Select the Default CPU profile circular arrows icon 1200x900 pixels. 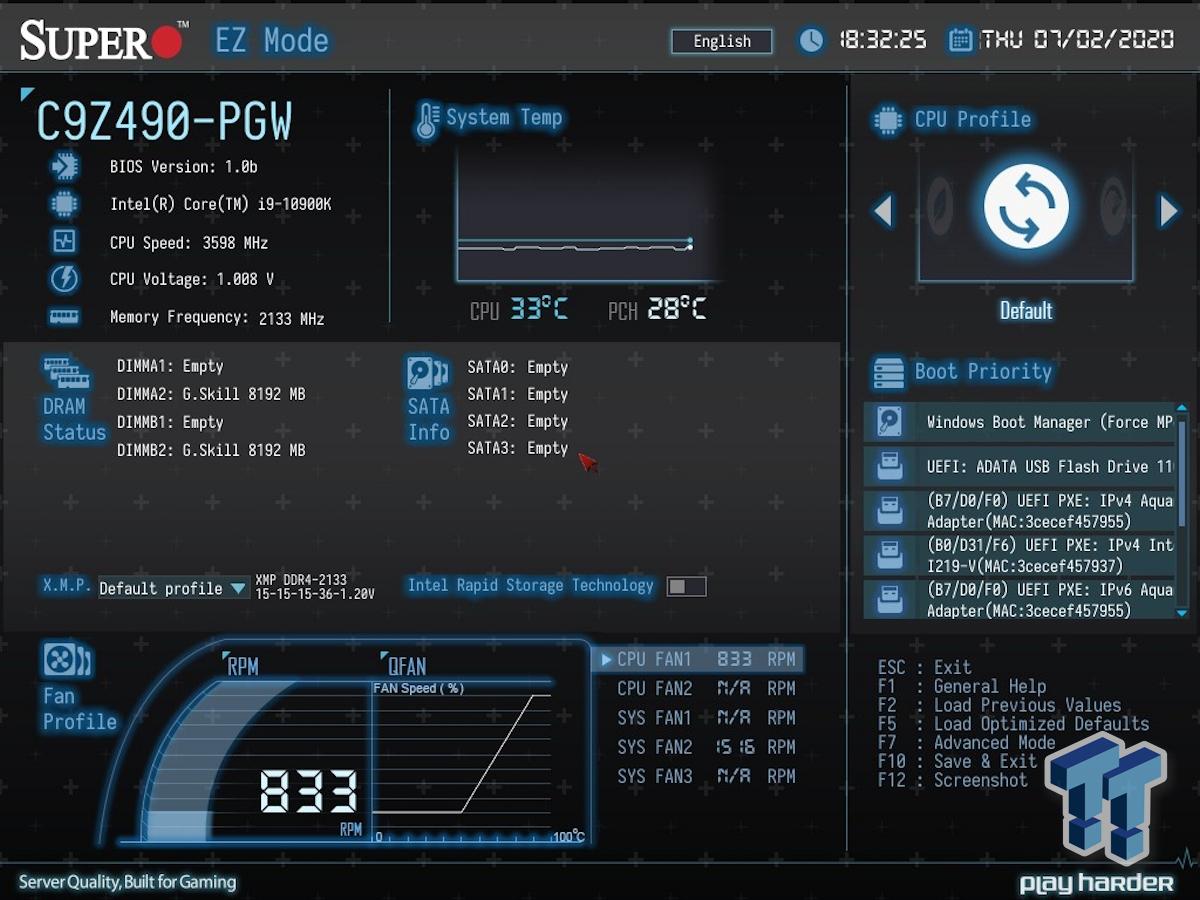[x=1026, y=207]
